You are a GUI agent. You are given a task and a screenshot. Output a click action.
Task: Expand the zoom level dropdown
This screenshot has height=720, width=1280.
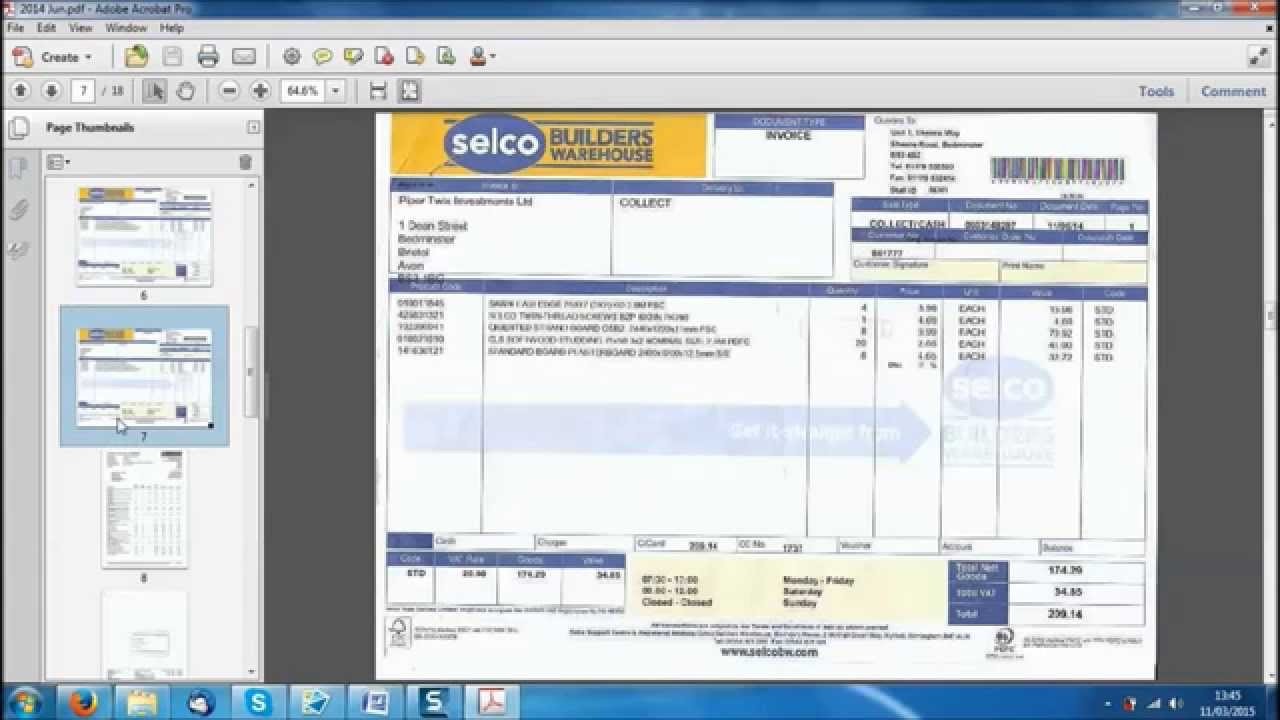coord(336,91)
